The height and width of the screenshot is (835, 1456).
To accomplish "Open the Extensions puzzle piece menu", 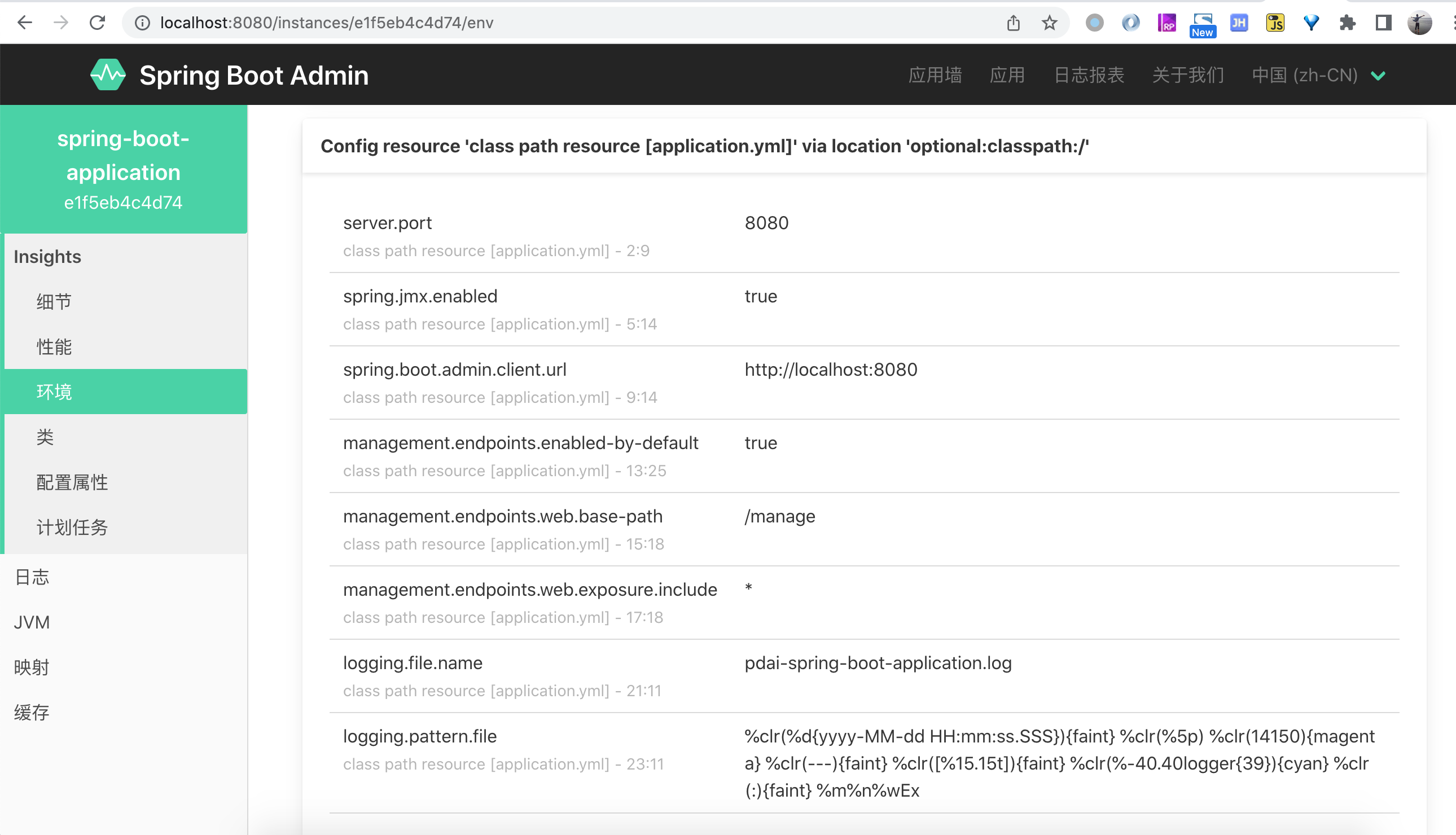I will click(x=1348, y=23).
